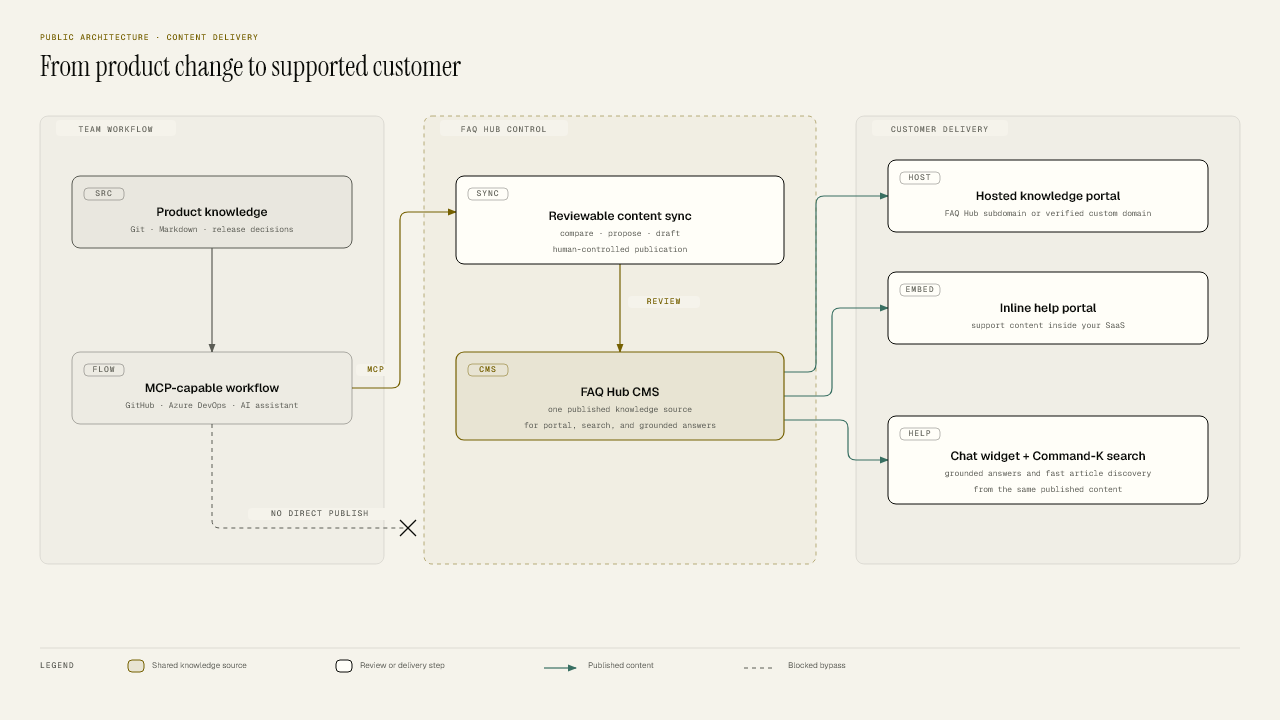Select Chat widget + Command-K search title

click(x=1048, y=456)
